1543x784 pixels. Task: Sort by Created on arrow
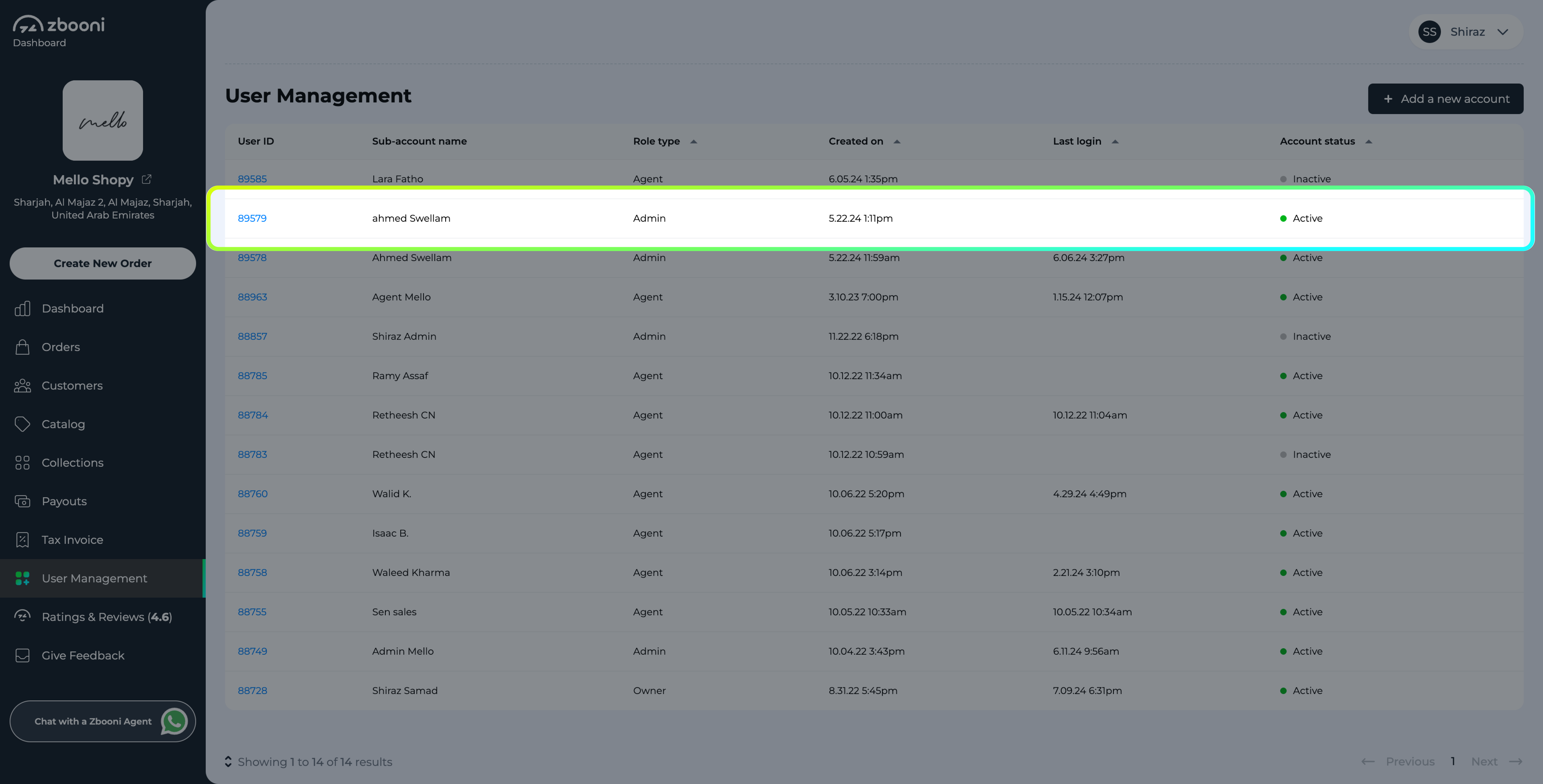click(x=897, y=141)
